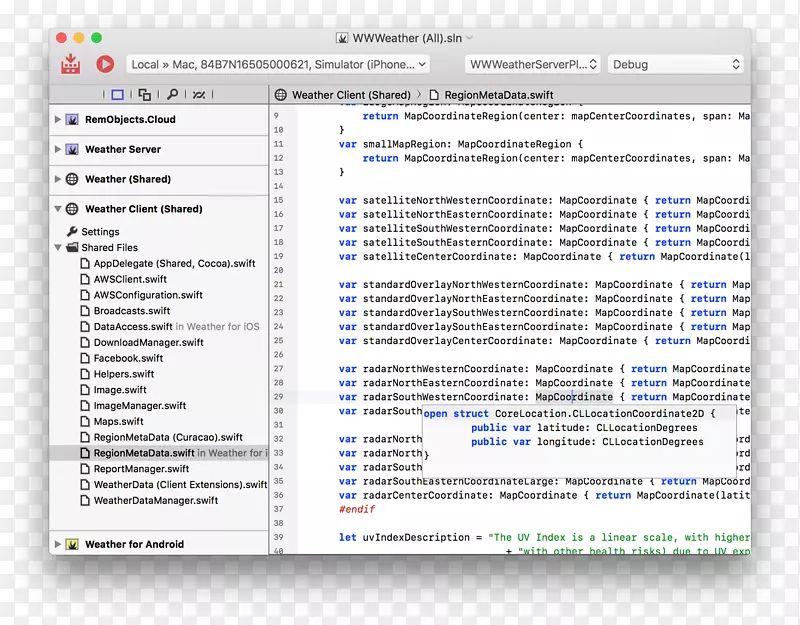Click longitude in the tooltip popup

(x=563, y=442)
